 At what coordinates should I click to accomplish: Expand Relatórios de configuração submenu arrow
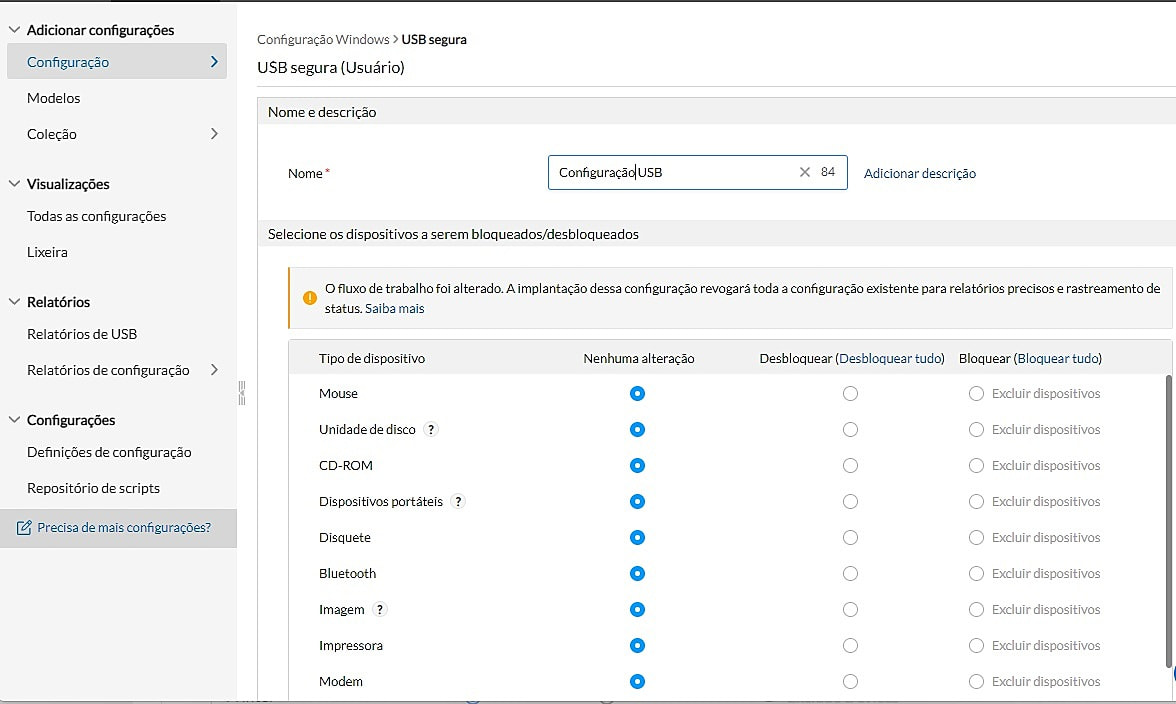[214, 370]
